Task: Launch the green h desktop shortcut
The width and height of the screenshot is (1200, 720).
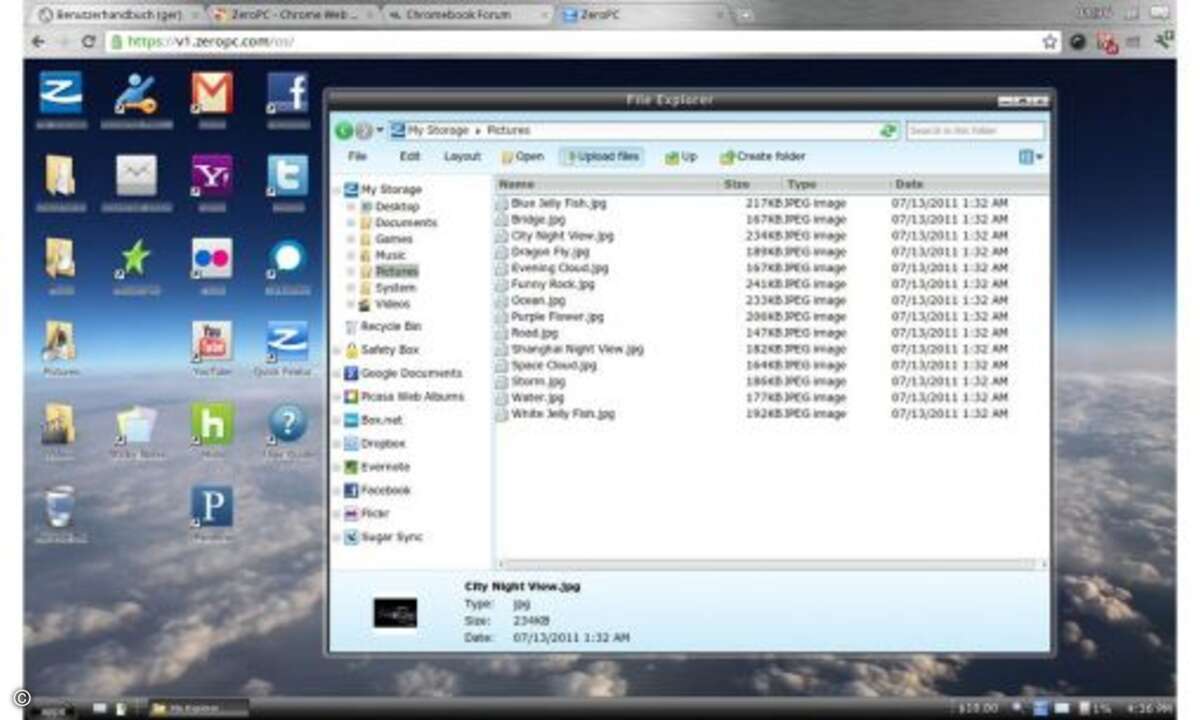Action: point(212,423)
